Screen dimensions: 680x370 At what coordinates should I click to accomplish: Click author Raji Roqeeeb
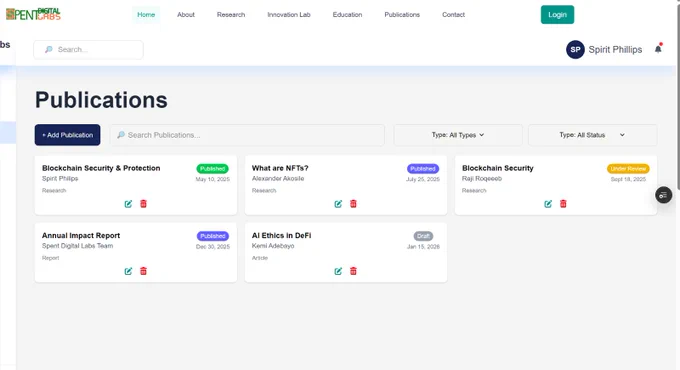pyautogui.click(x=482, y=179)
